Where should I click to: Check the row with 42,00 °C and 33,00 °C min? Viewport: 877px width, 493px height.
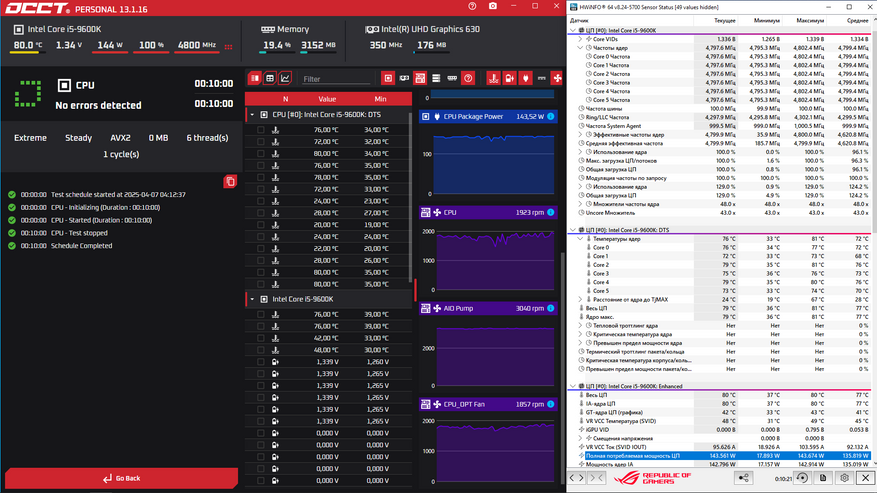tap(261, 338)
